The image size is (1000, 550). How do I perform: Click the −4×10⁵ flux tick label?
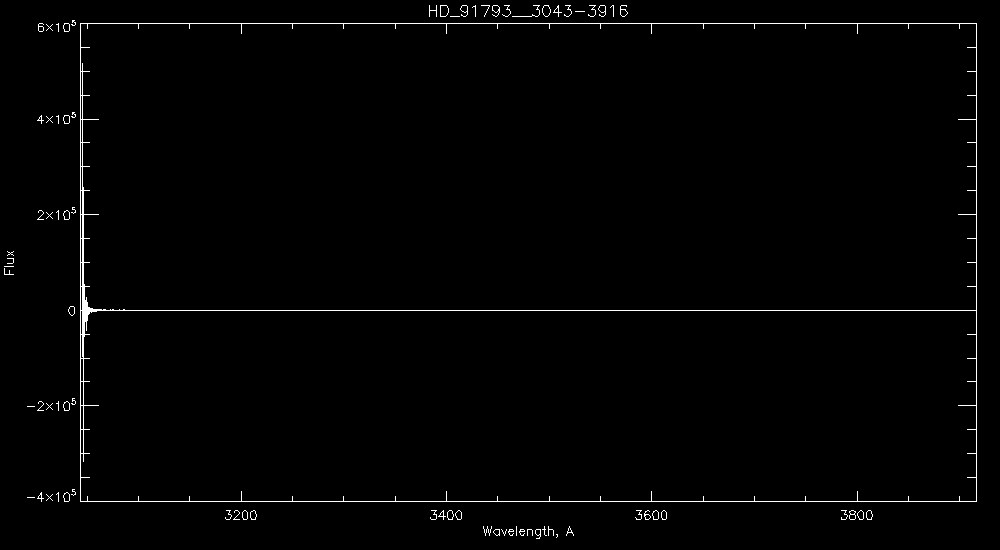(x=52, y=496)
